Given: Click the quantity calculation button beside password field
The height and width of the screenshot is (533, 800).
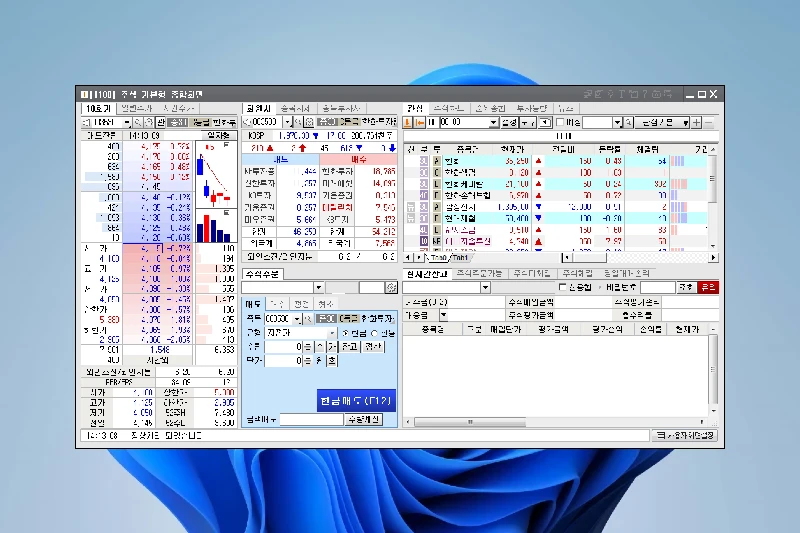Looking at the screenshot, I should point(364,419).
